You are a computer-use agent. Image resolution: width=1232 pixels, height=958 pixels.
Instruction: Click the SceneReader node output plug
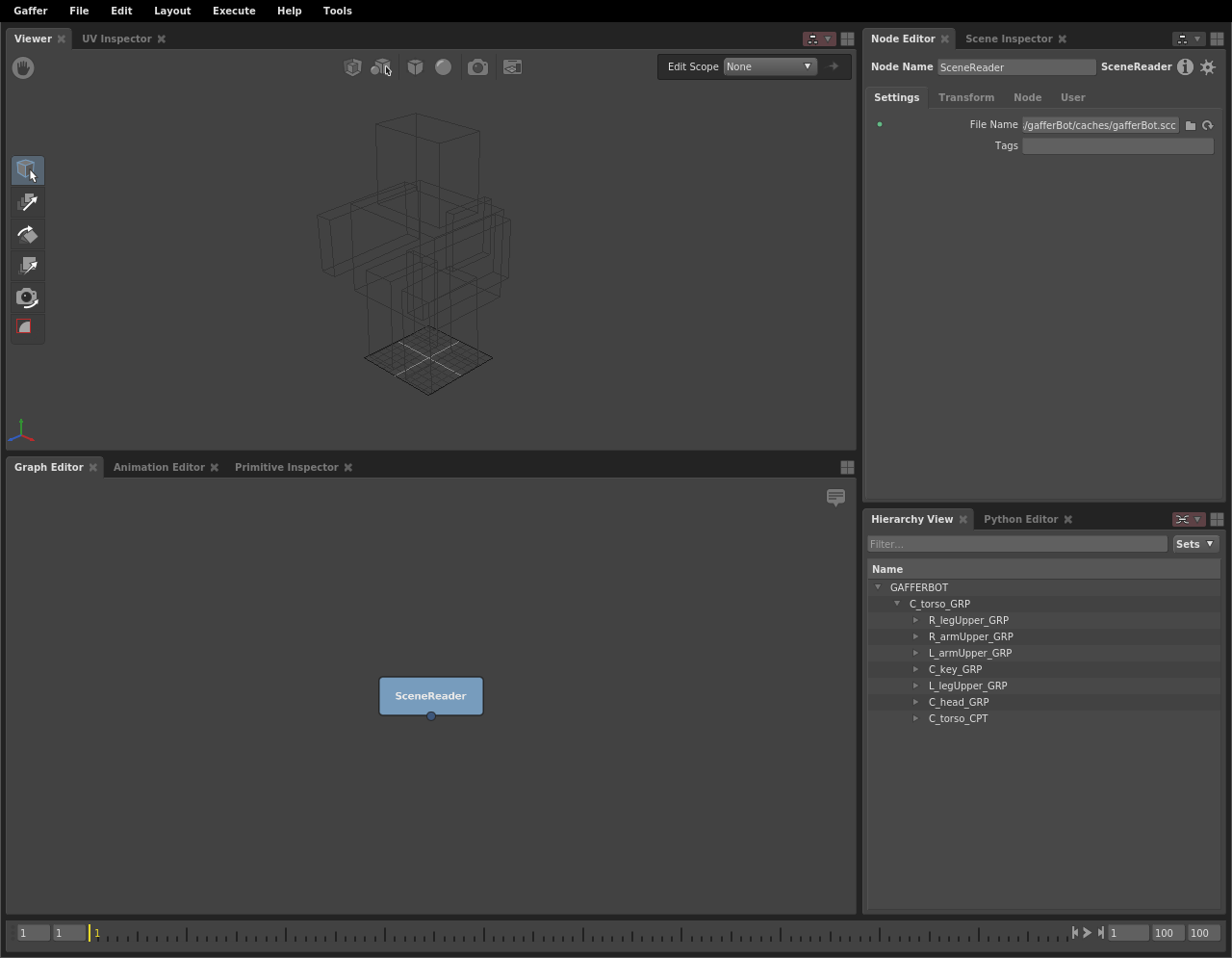tap(431, 716)
